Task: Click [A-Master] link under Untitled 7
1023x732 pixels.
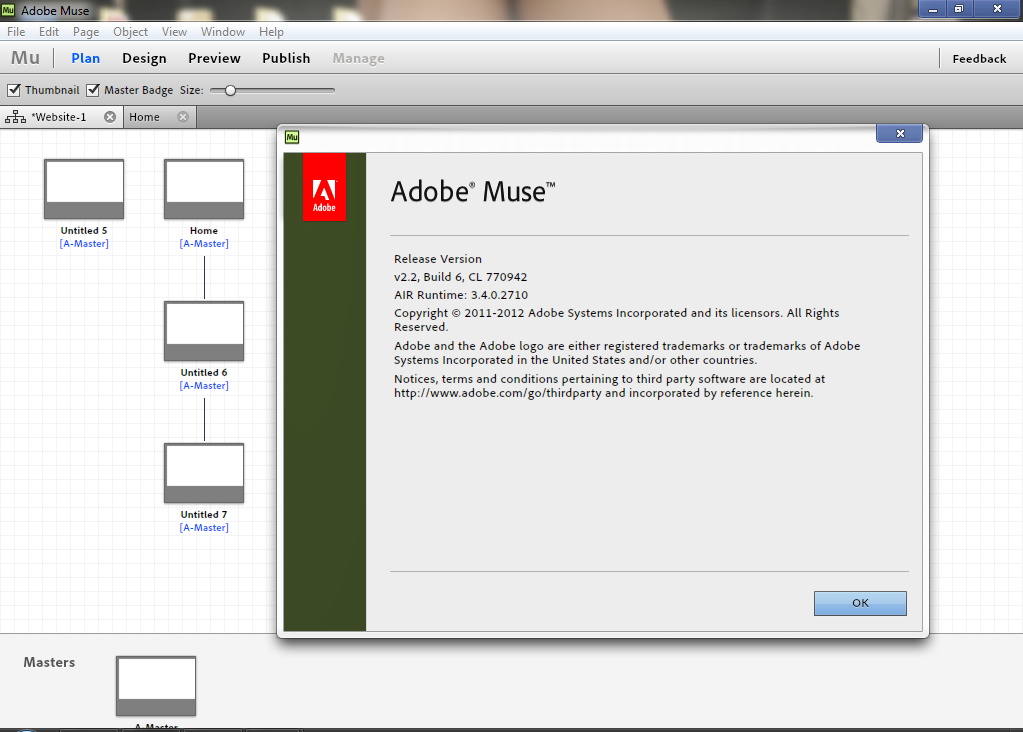Action: 204,528
